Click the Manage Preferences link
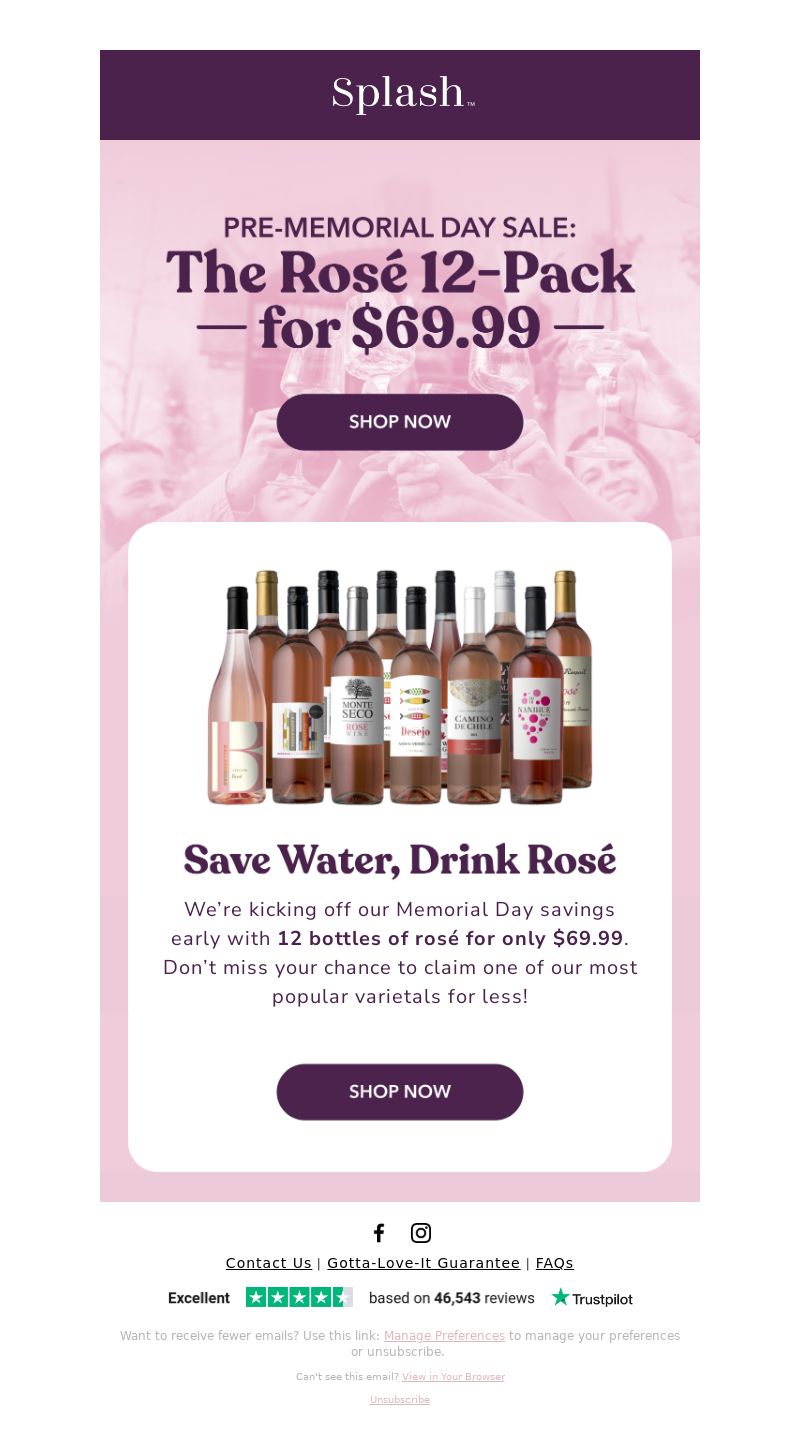Screen dimensions: 800x1454 coord(444,1336)
